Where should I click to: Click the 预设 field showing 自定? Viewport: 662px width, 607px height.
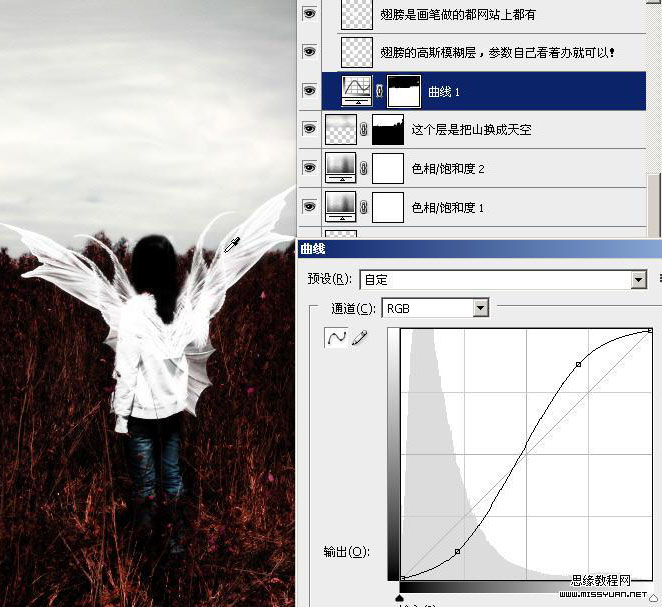502,280
